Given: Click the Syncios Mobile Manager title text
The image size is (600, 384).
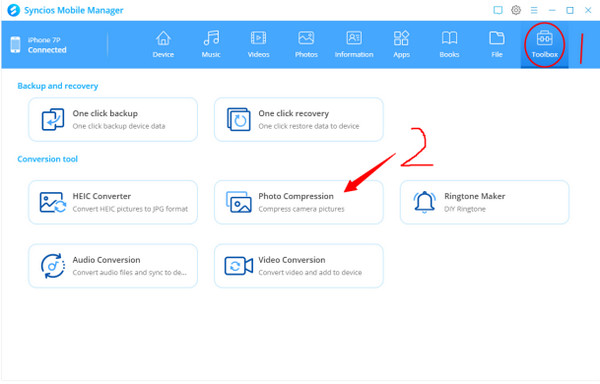Looking at the screenshot, I should click(x=73, y=10).
